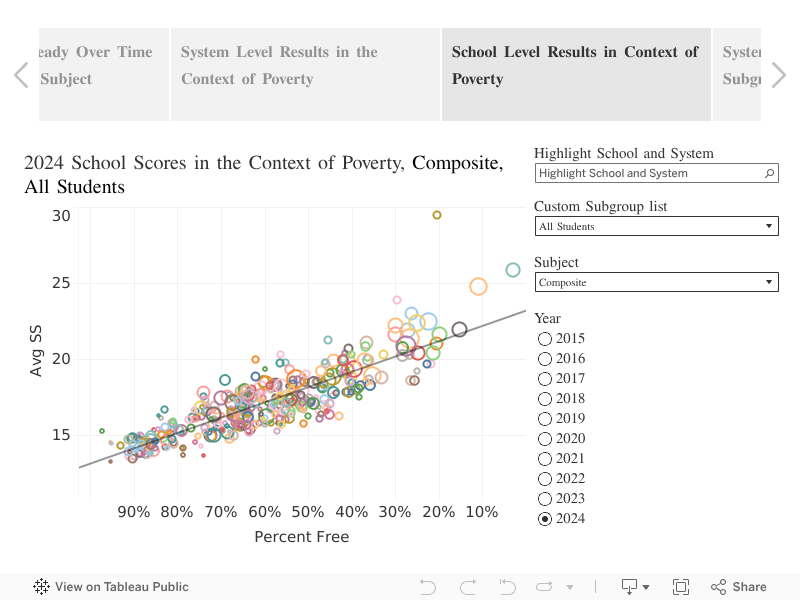
Task: Expand the Subject Composite dropdown
Action: pyautogui.click(x=656, y=283)
